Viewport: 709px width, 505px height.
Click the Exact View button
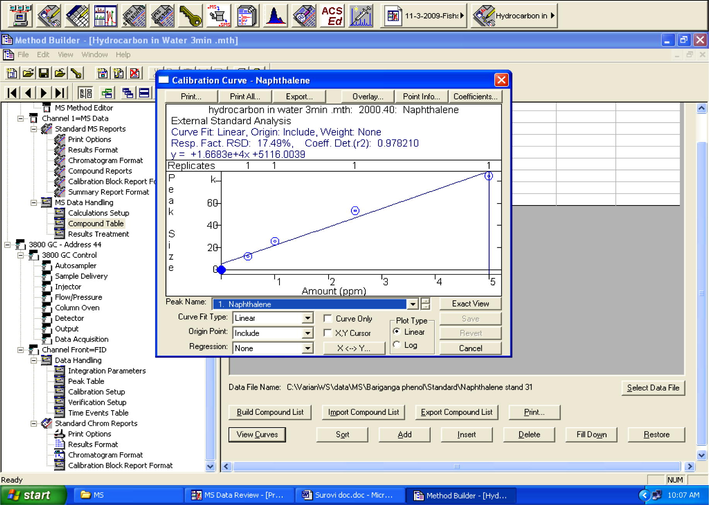tap(470, 304)
